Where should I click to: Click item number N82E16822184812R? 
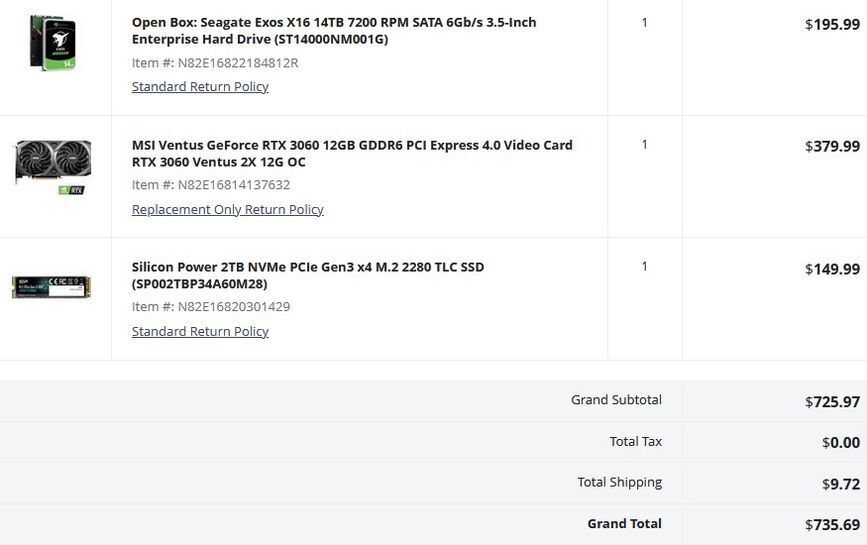pos(215,63)
